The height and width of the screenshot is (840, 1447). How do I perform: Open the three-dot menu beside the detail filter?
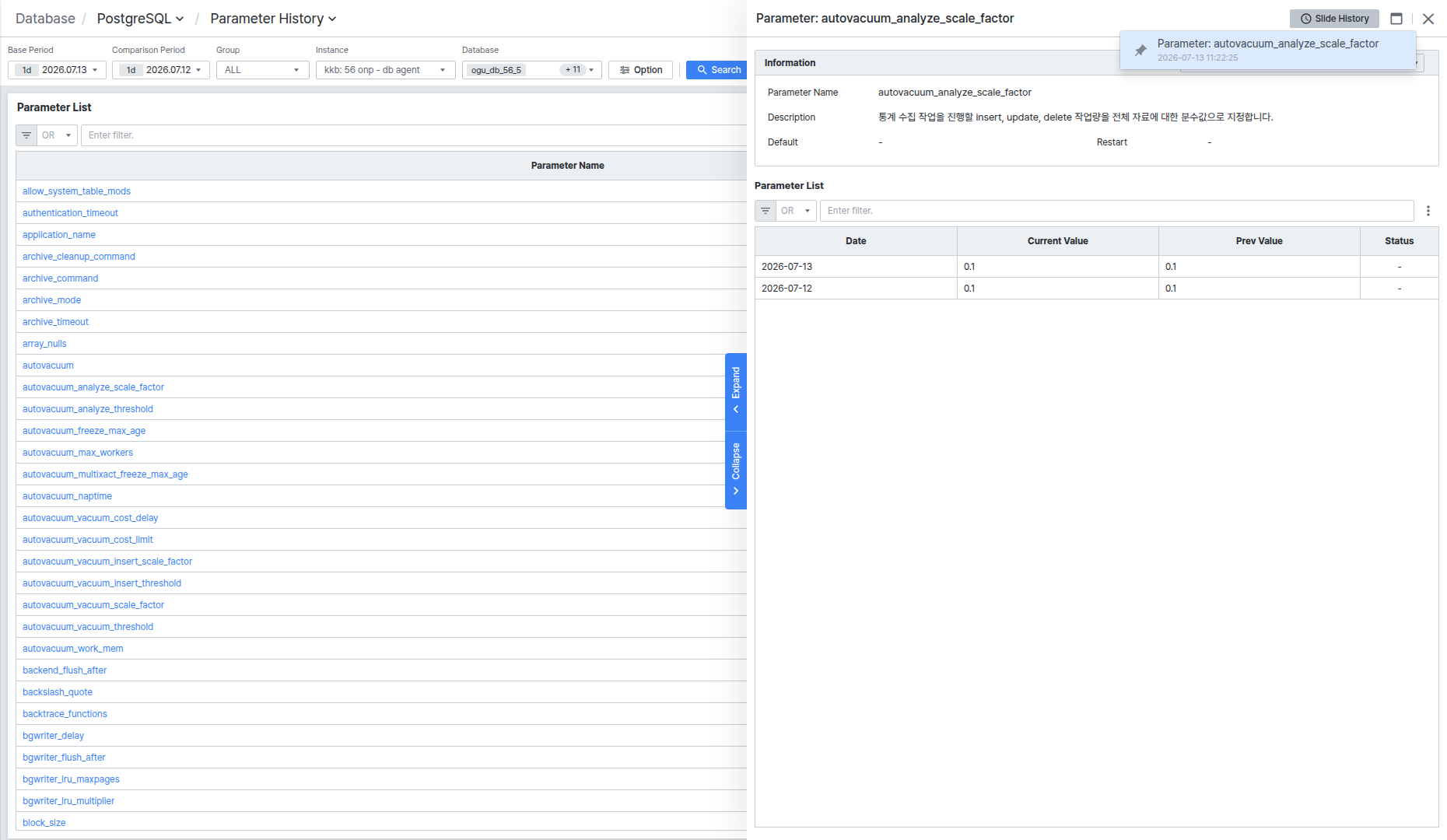1428,211
